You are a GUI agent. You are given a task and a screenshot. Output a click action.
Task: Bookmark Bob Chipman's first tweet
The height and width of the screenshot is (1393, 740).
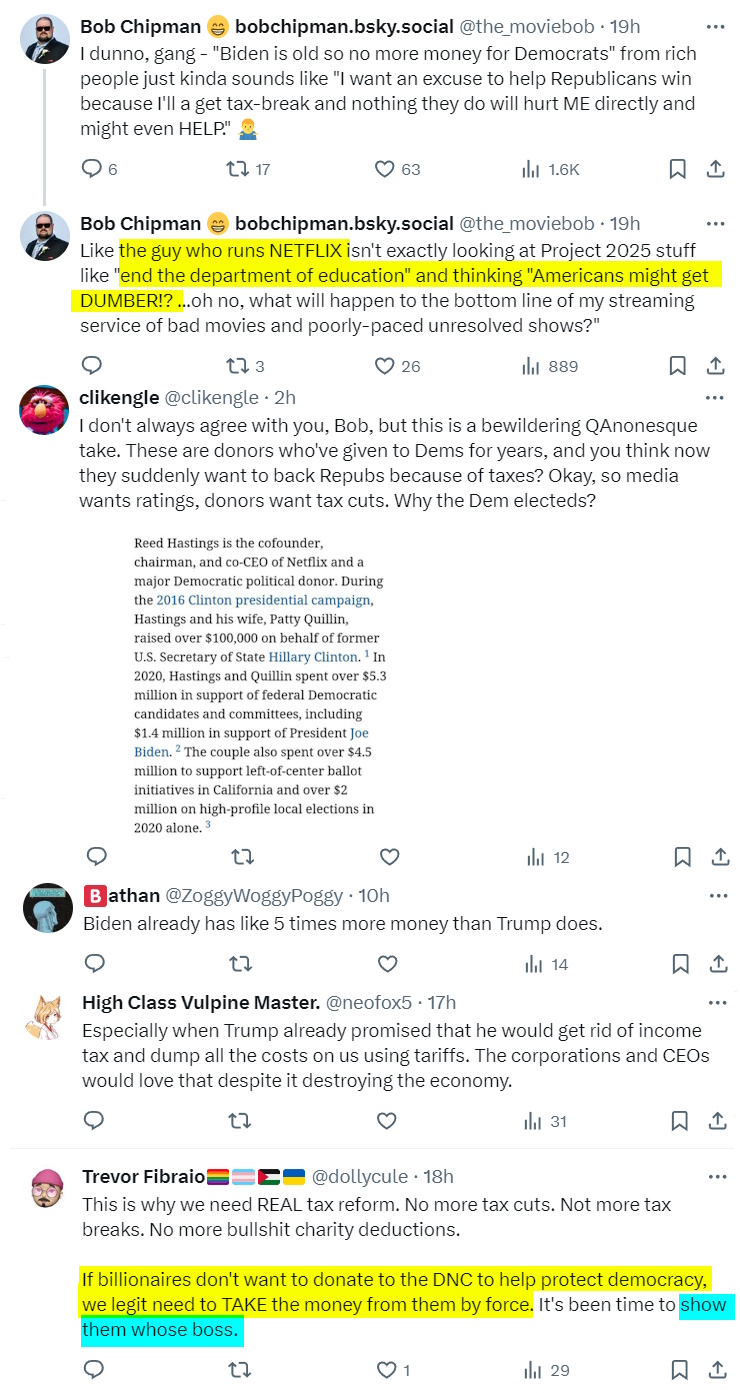click(x=678, y=169)
